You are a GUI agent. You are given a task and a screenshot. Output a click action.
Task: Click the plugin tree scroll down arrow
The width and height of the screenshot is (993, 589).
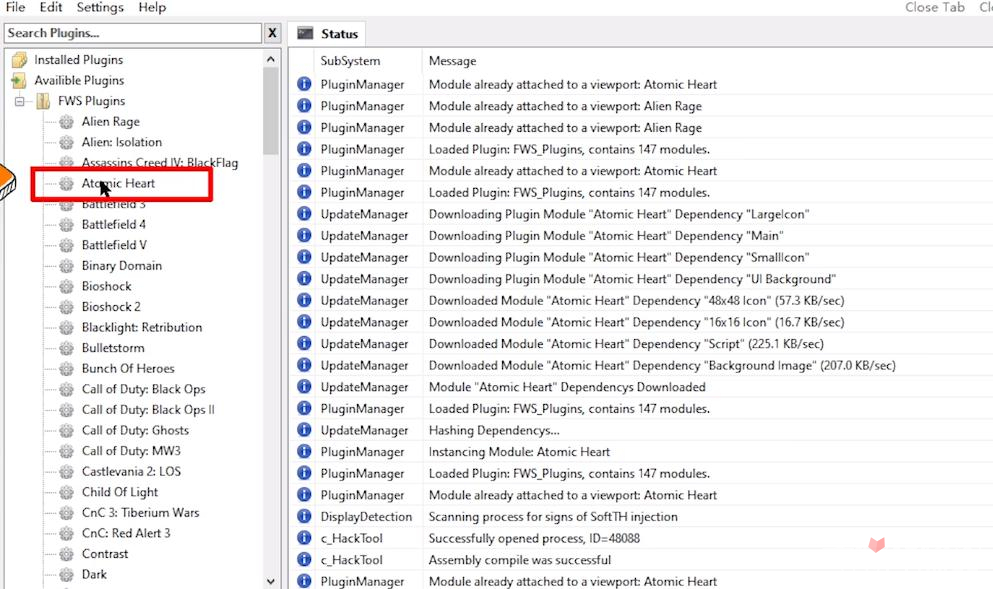[271, 581]
